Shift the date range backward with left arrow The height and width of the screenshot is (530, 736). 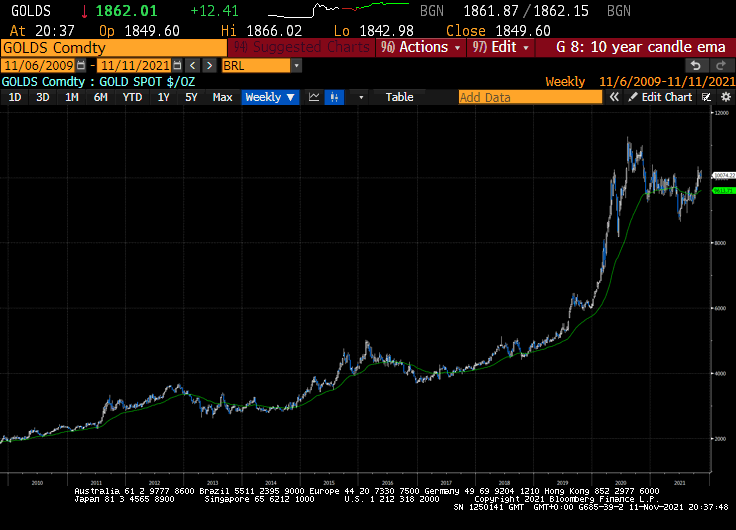[192, 65]
